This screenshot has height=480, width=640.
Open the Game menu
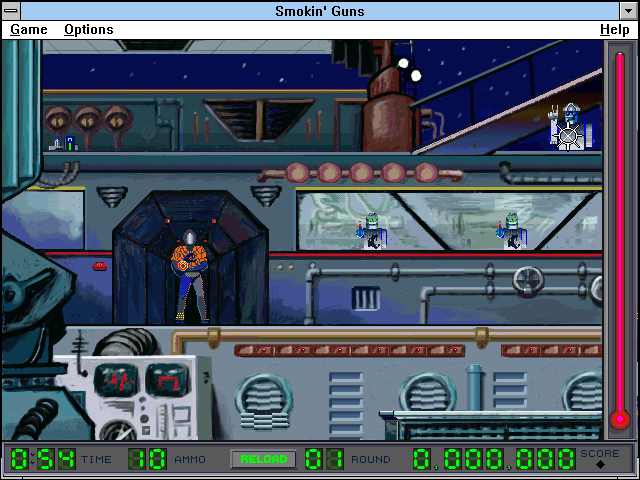coord(29,30)
